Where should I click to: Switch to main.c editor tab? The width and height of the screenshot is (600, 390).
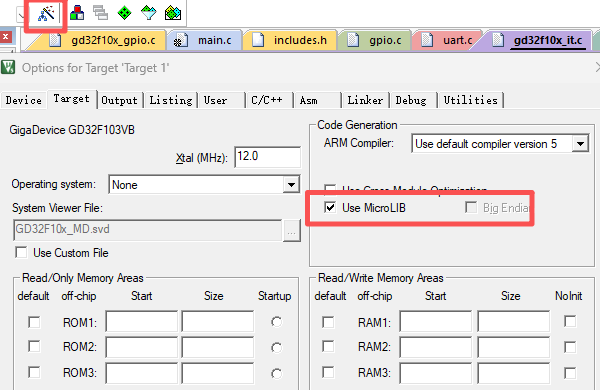click(204, 40)
